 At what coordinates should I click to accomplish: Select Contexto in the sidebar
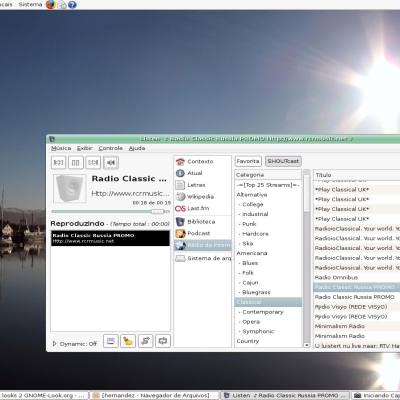click(203, 162)
